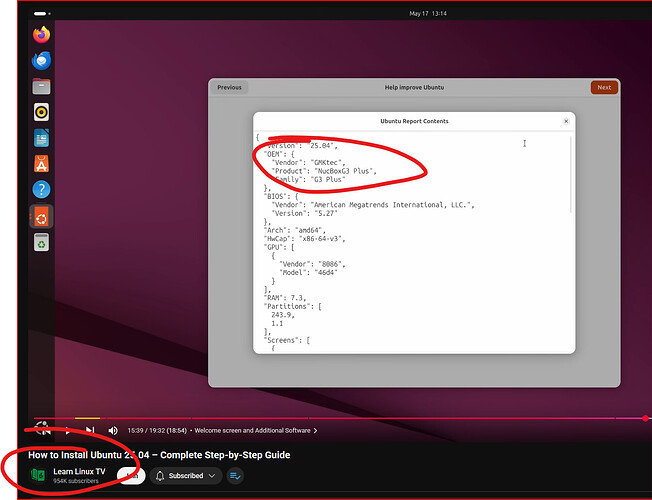Open the Trash icon in the dock
The image size is (652, 500).
tap(42, 242)
